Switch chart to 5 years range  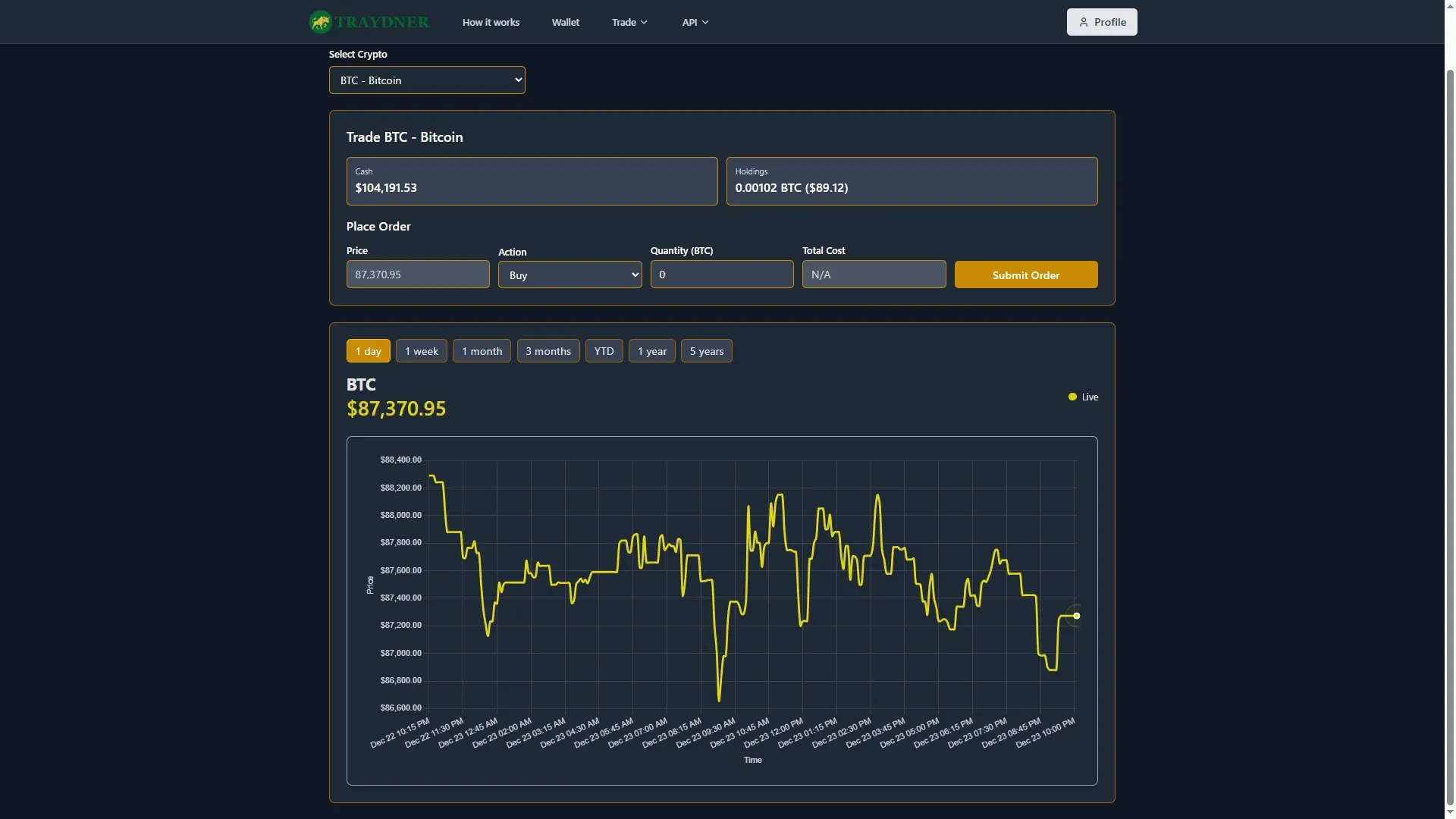coord(707,351)
